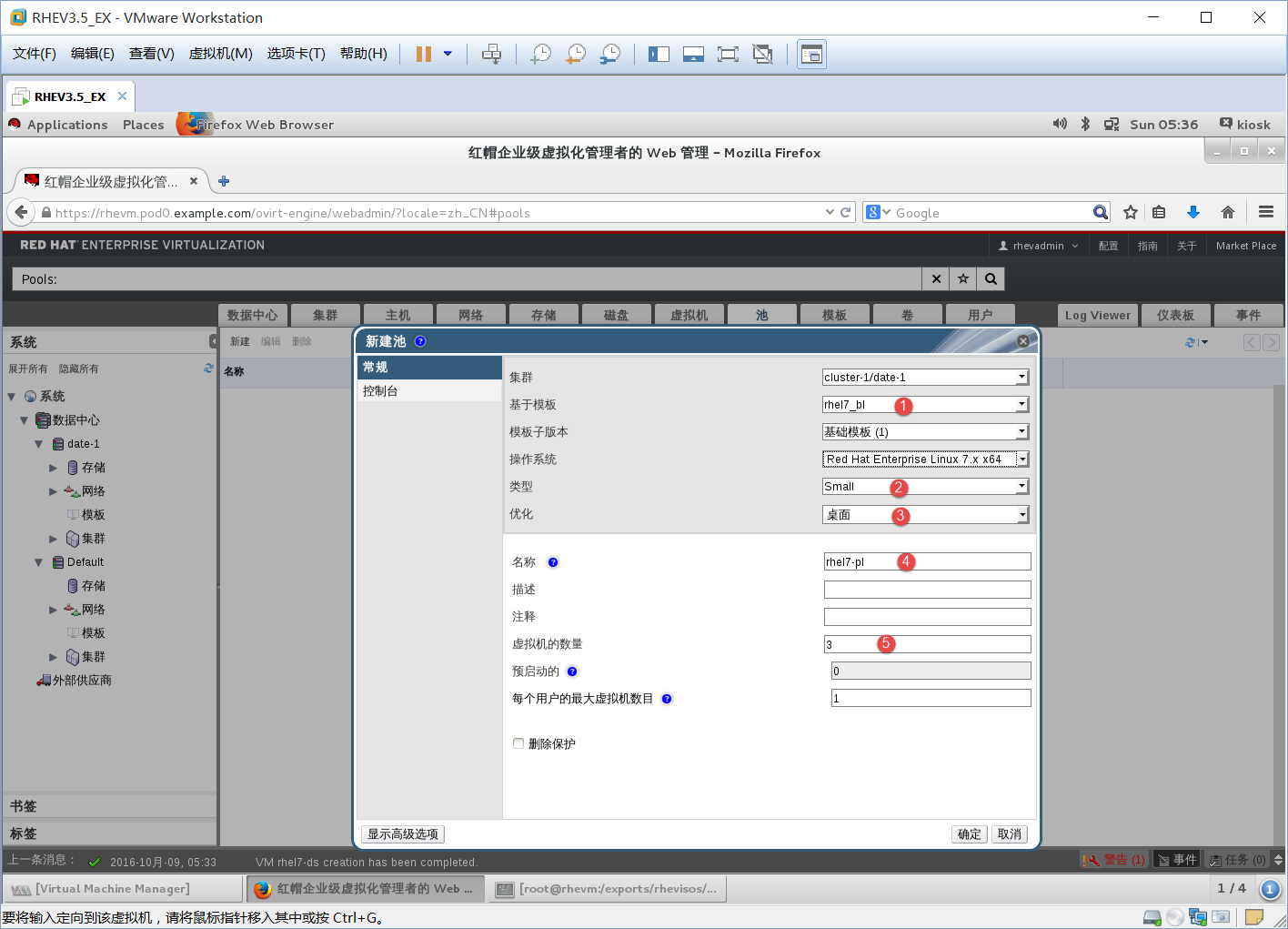Click help icon beside 每个用户的最大虚拟机数目
Viewport: 1288px width, 929px height.
tap(667, 699)
